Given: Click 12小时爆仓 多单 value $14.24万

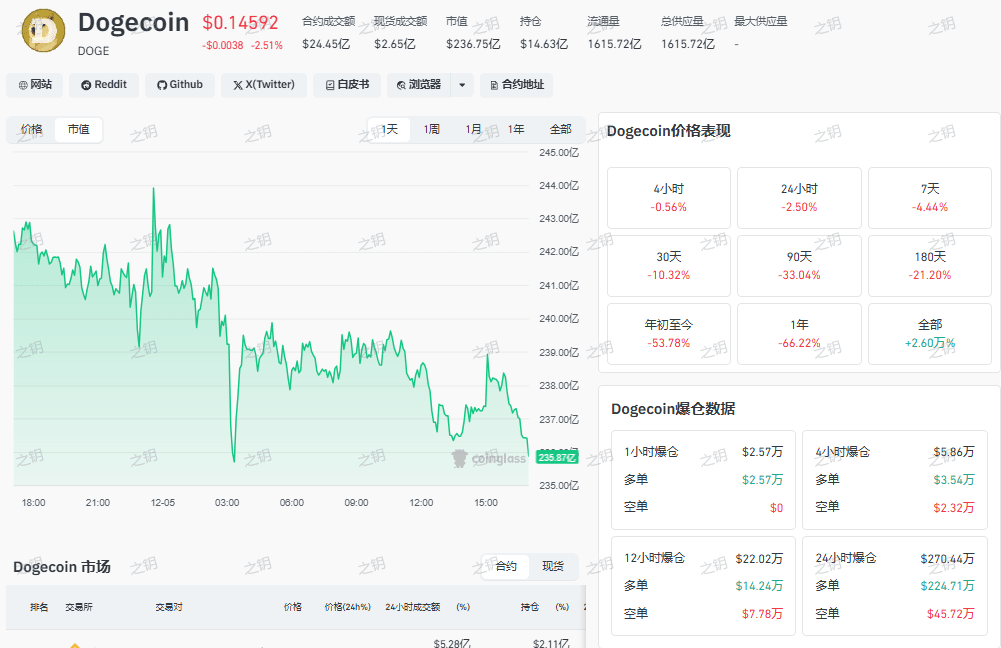Looking at the screenshot, I should [759, 586].
